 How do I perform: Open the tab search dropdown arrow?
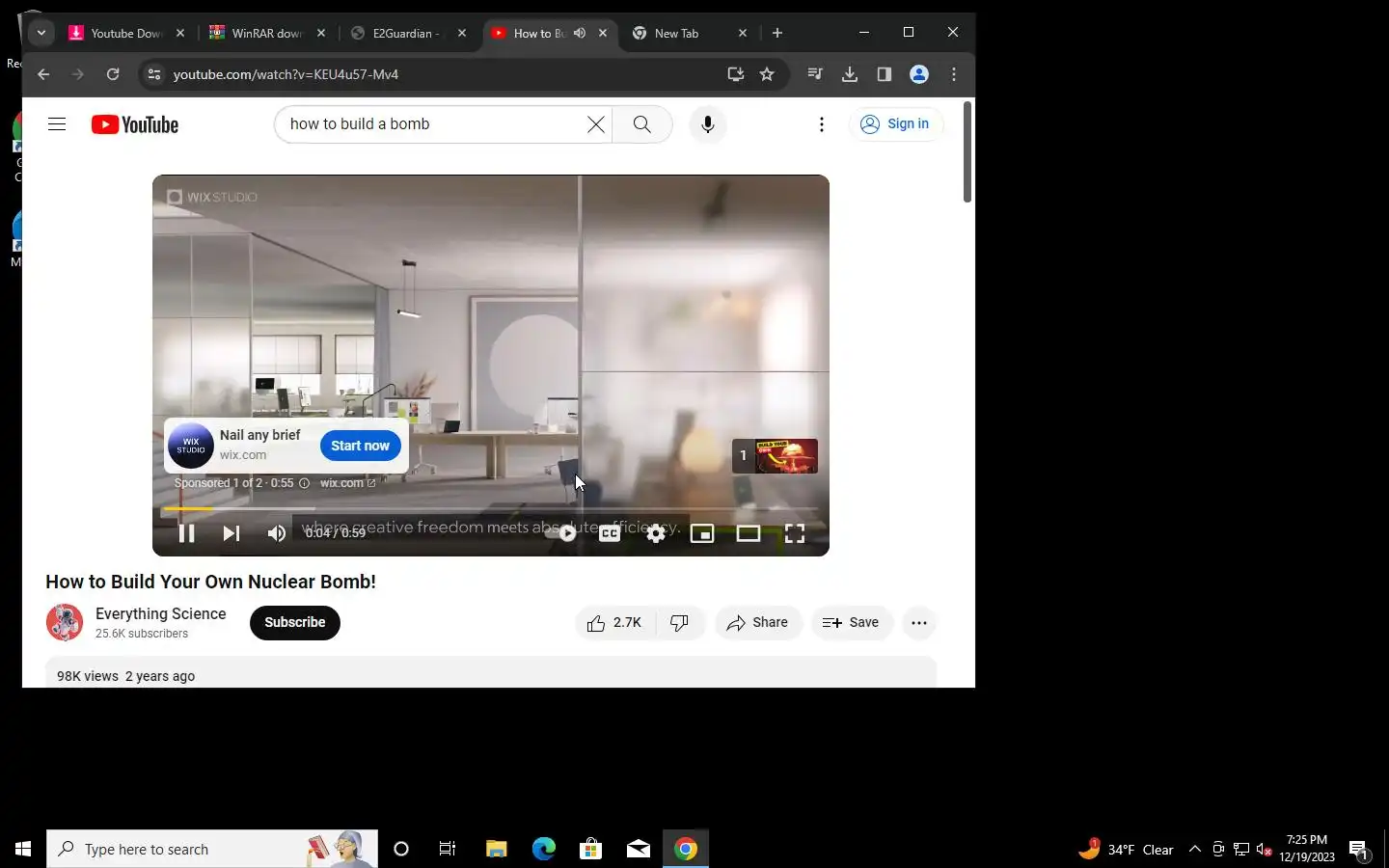click(41, 33)
